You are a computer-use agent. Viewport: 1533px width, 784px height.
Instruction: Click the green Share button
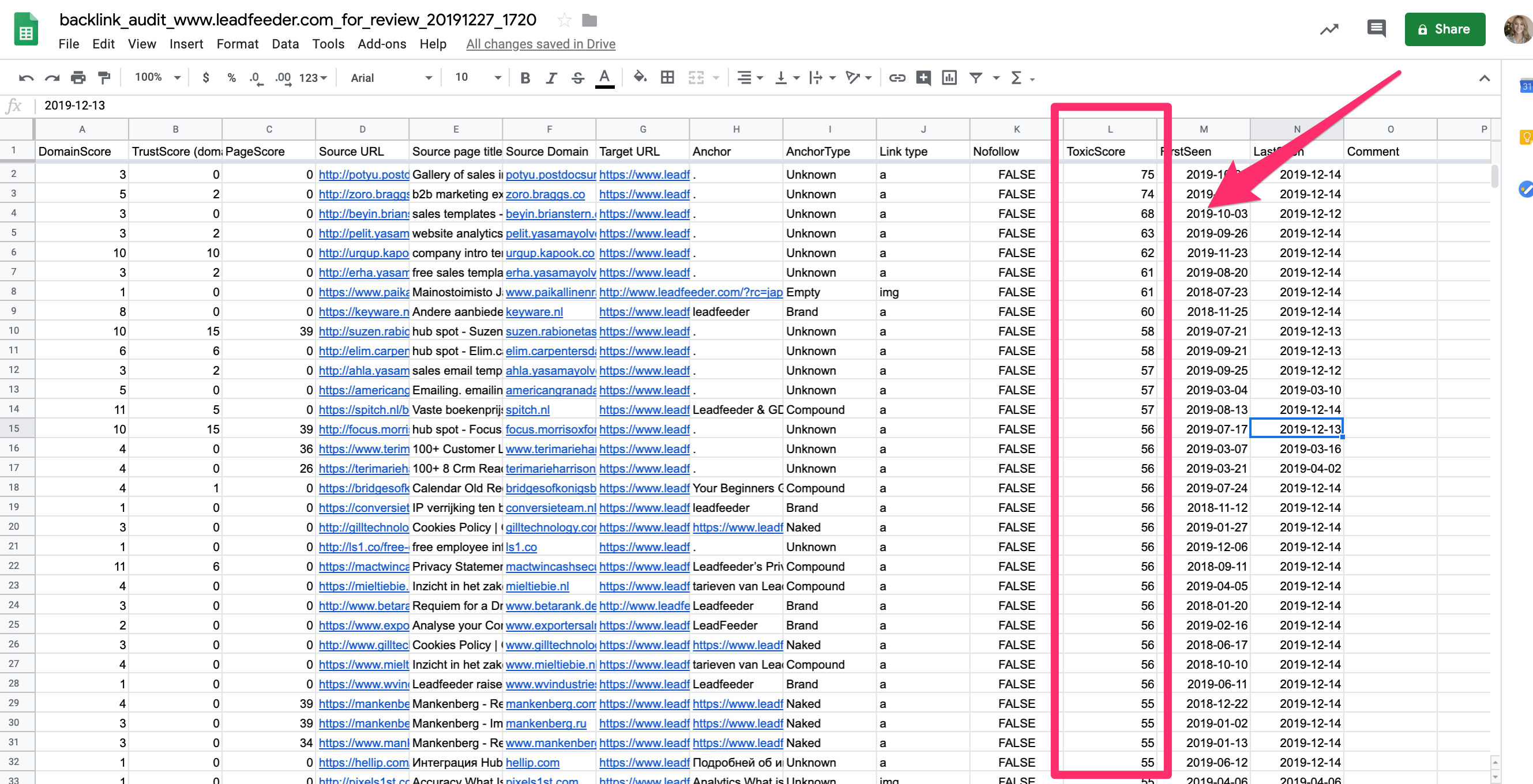click(1444, 29)
